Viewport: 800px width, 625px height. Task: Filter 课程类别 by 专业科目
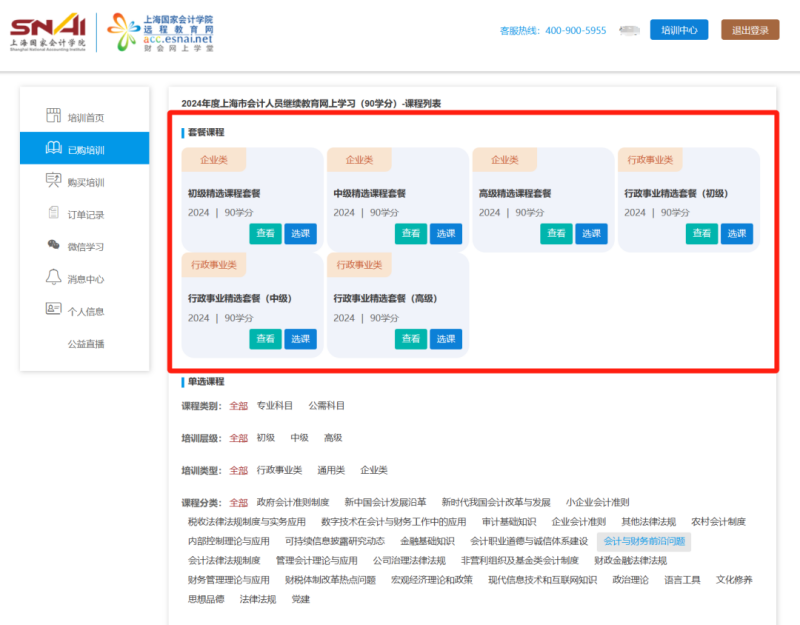(x=275, y=406)
